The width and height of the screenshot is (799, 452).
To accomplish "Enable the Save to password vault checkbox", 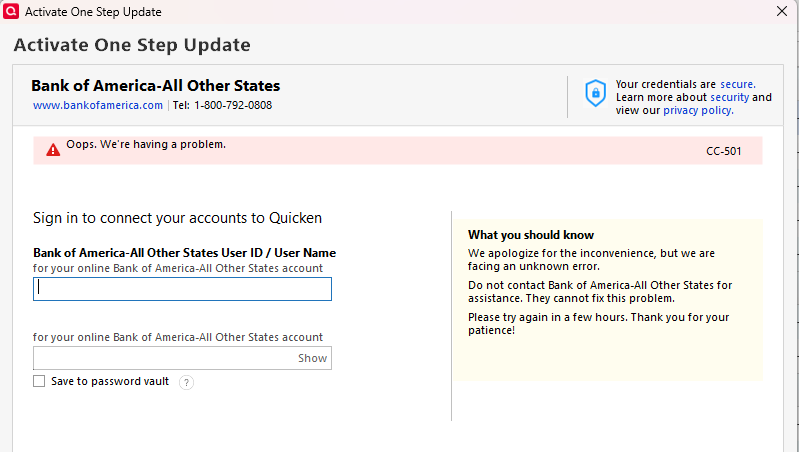I will click(39, 381).
